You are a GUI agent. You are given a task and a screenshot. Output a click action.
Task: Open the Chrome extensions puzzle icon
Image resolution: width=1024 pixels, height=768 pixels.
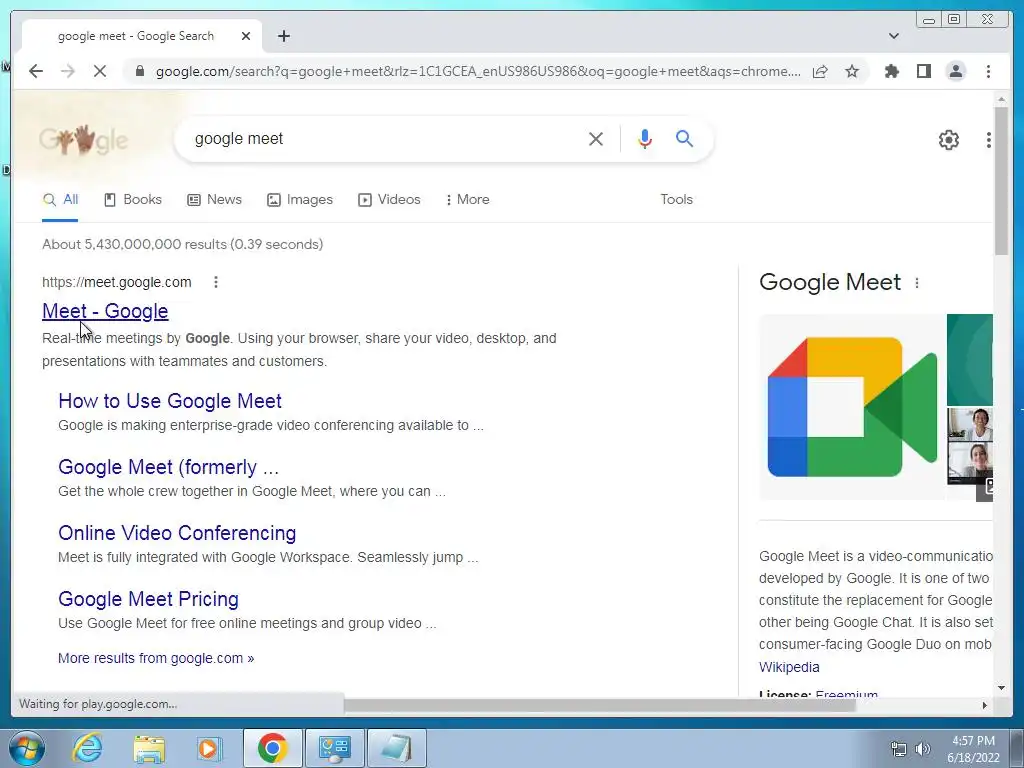tap(891, 71)
